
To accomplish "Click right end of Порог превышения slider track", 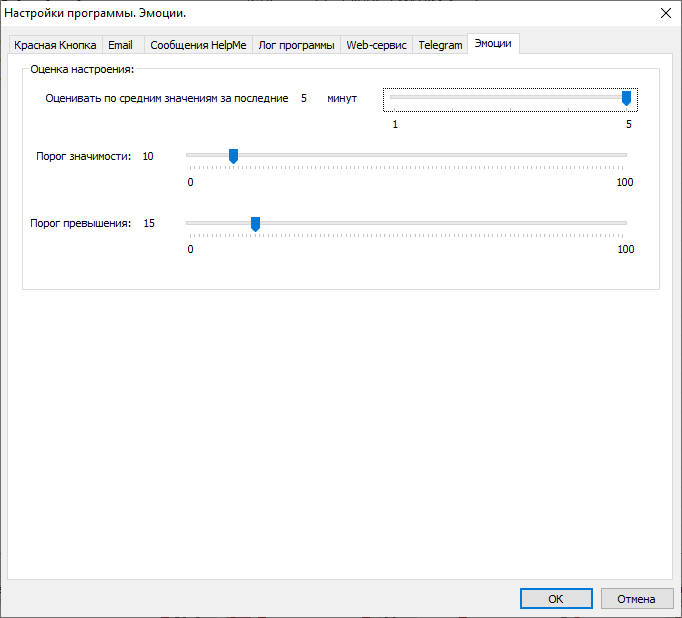I will pyautogui.click(x=623, y=223).
